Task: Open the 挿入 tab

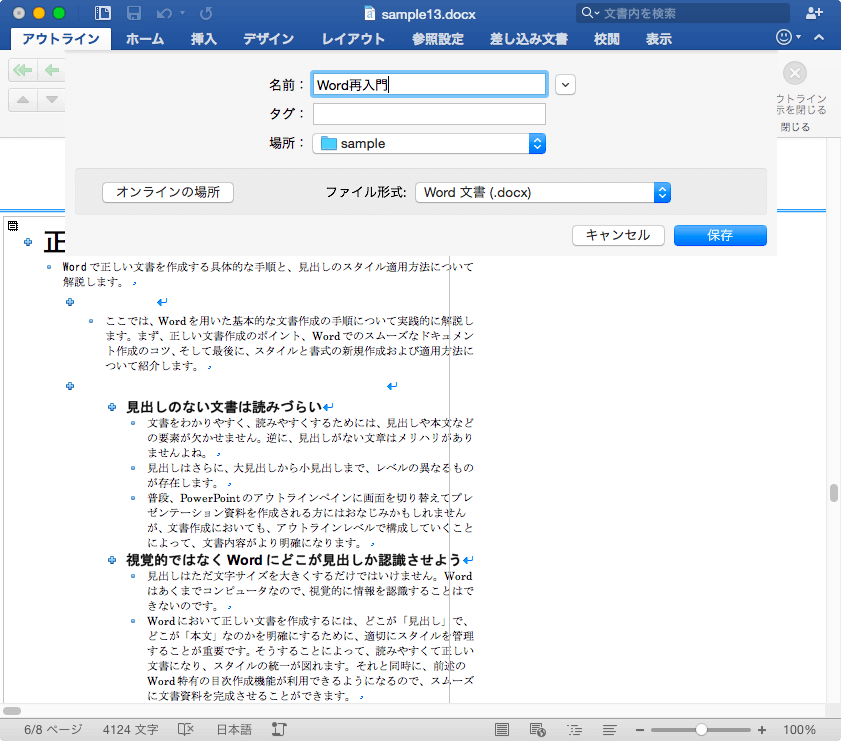Action: (x=204, y=39)
